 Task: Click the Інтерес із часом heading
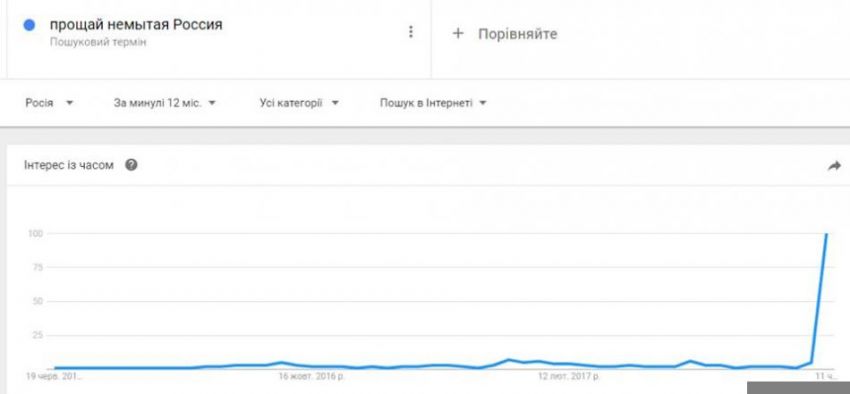point(69,165)
